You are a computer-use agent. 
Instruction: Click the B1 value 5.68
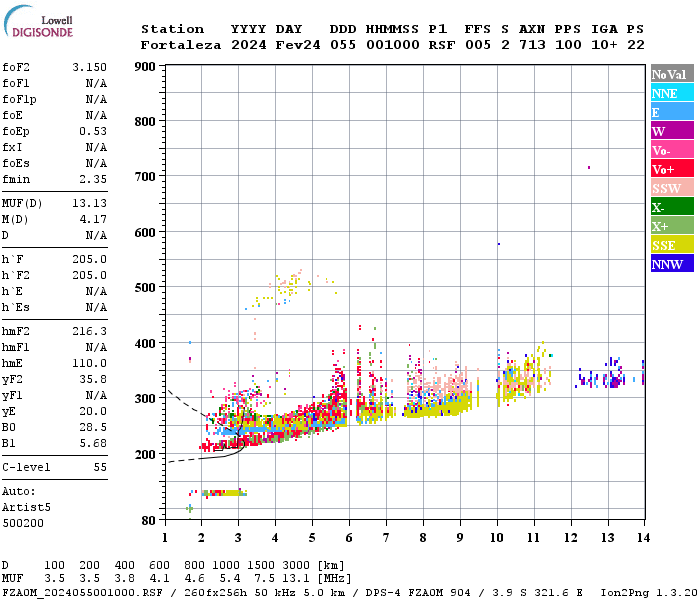pyautogui.click(x=93, y=443)
